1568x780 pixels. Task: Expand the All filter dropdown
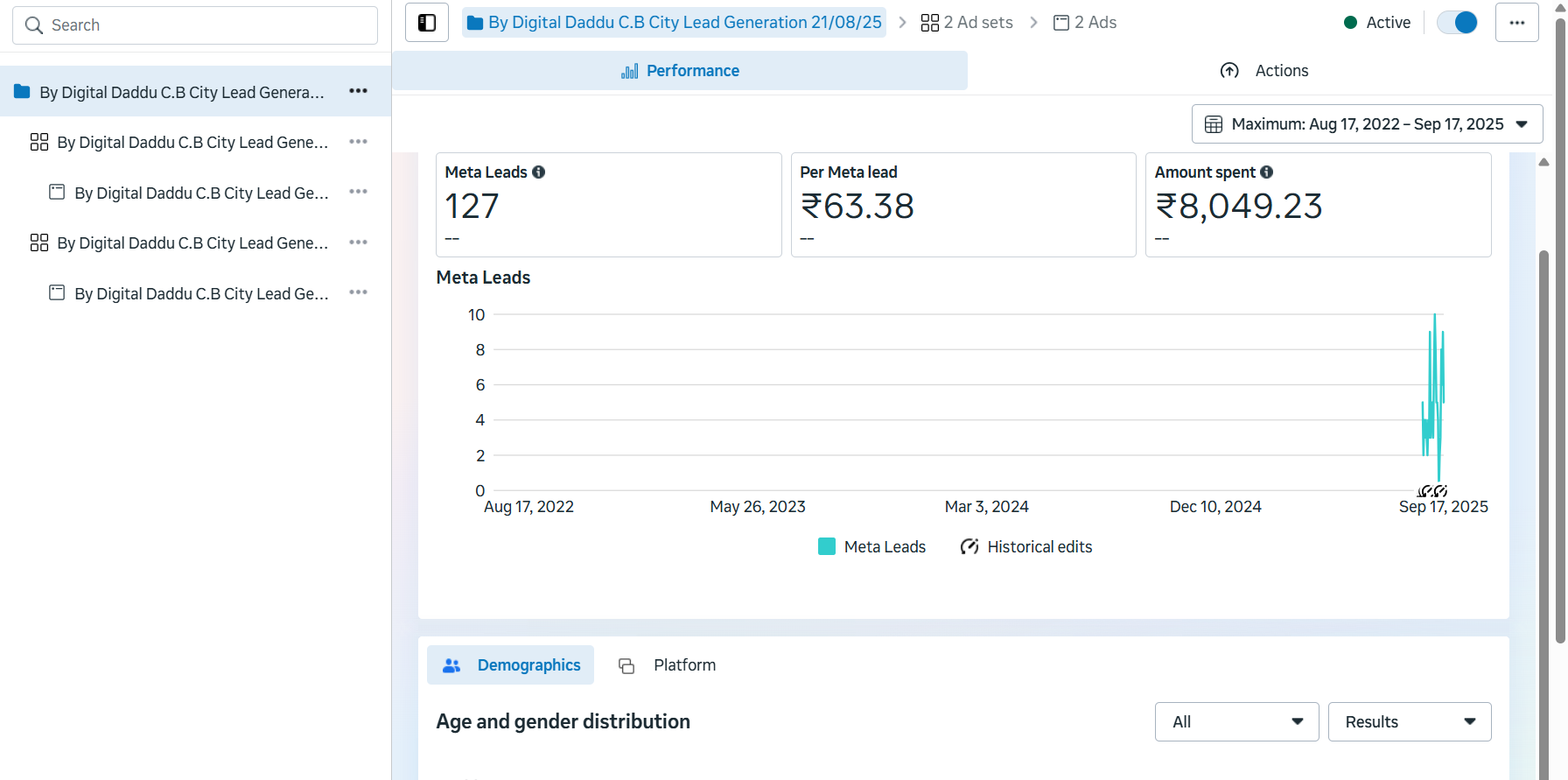[1236, 722]
